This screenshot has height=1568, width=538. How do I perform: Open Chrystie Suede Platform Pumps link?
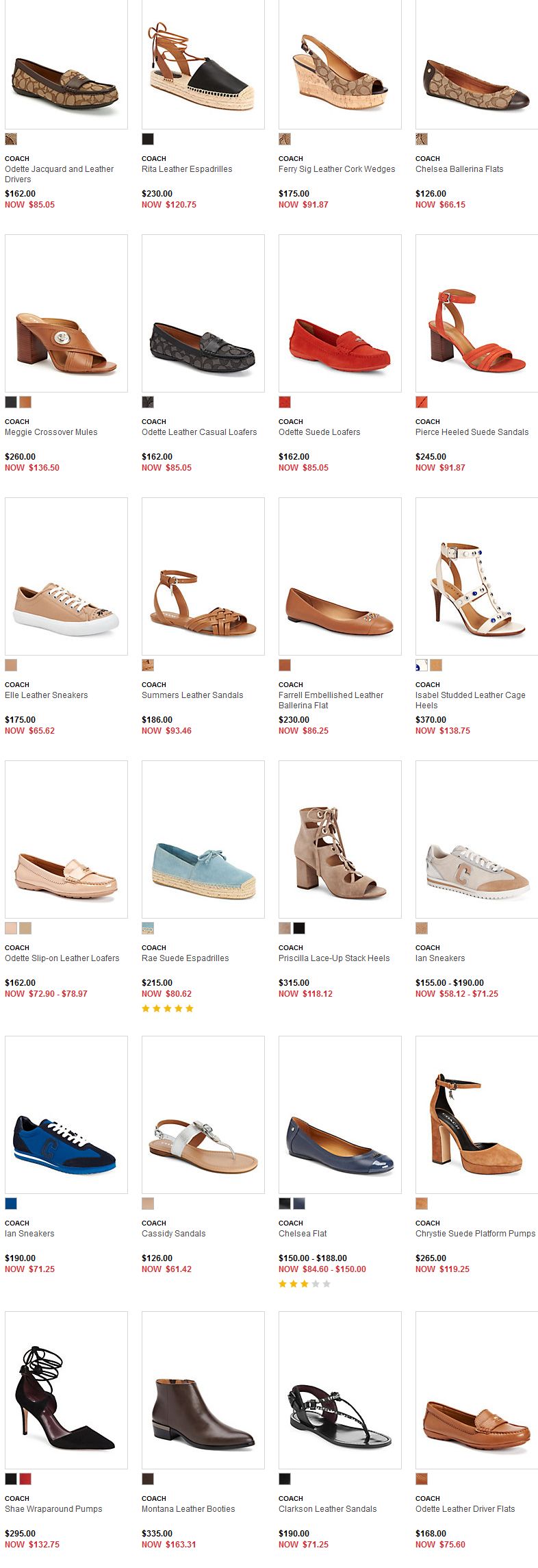[475, 1234]
